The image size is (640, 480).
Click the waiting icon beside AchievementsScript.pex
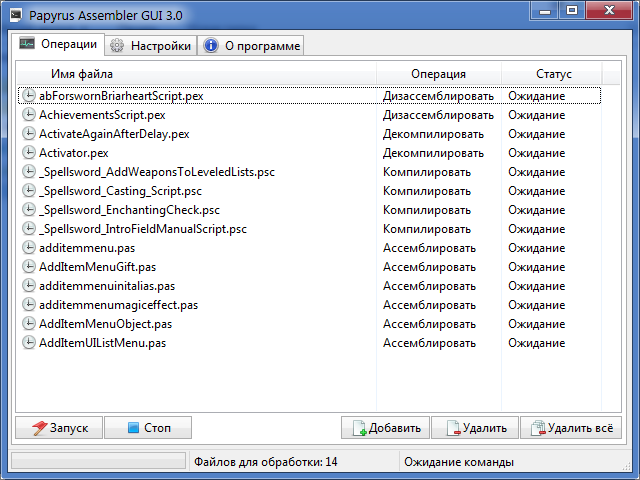(29, 115)
